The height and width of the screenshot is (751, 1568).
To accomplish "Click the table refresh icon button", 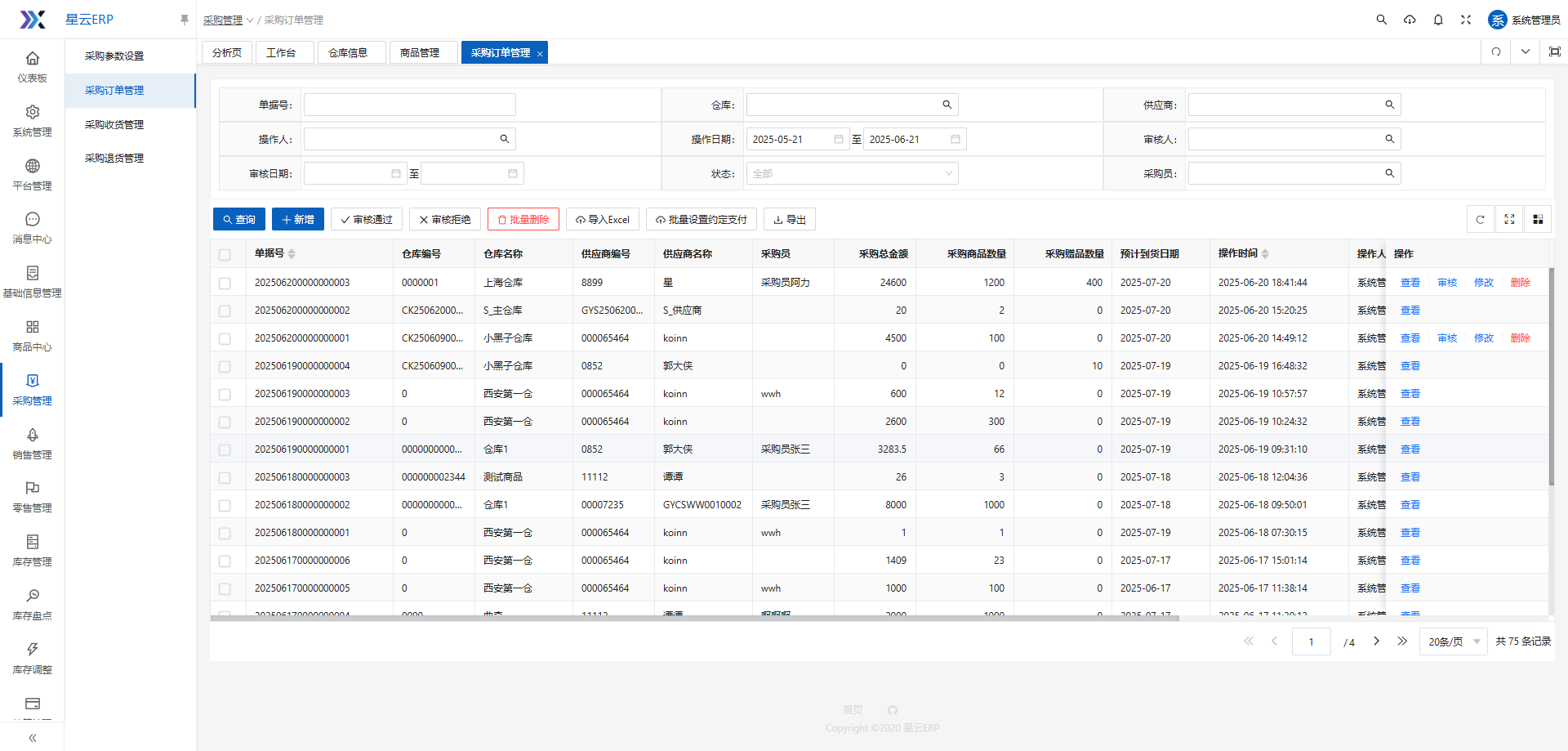I will click(x=1480, y=219).
